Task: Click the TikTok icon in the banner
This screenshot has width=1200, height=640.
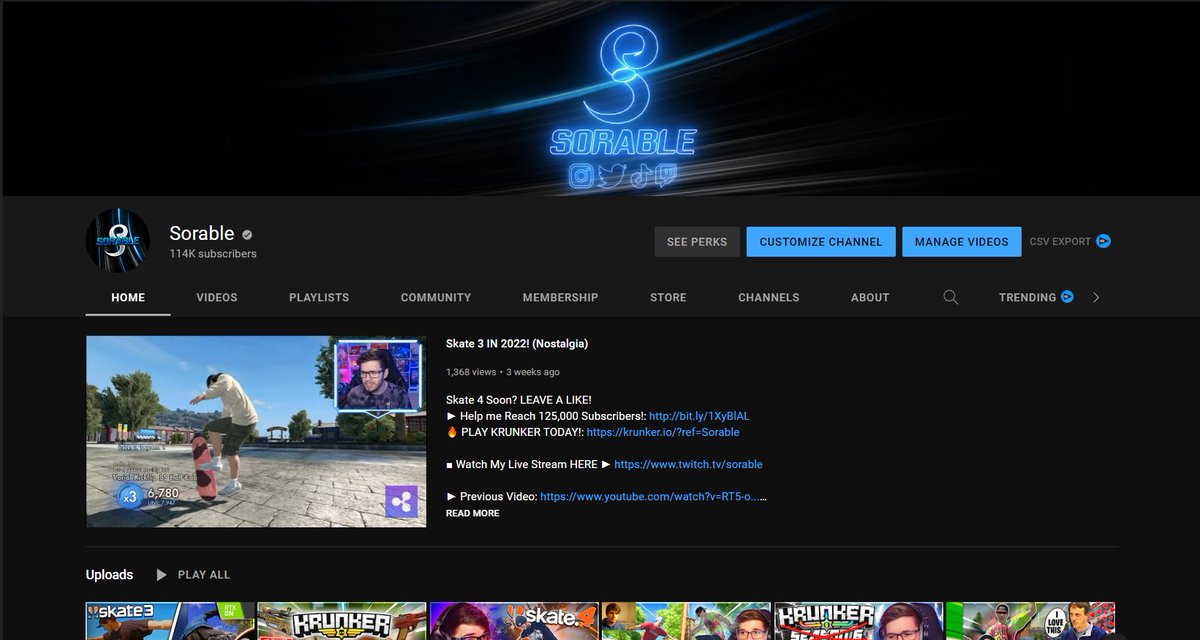Action: tap(639, 176)
